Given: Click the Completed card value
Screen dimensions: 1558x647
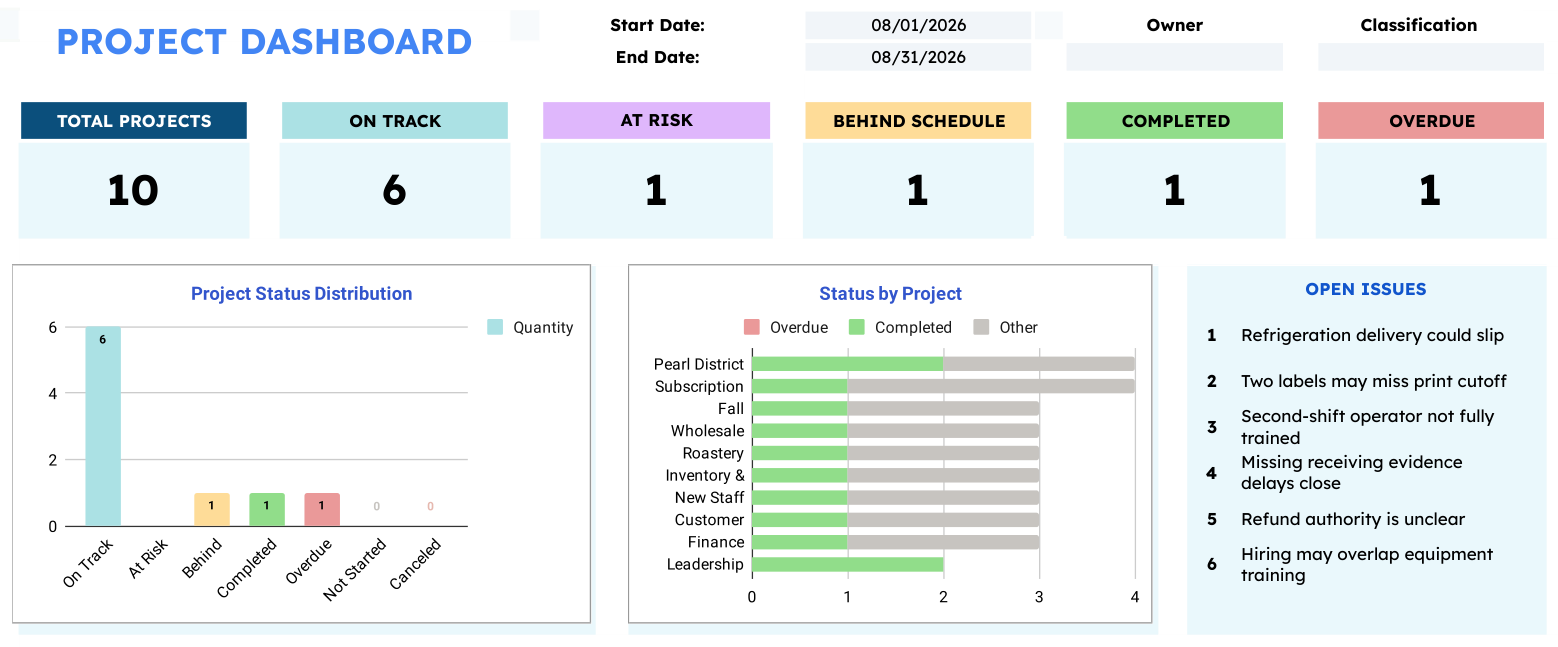Looking at the screenshot, I should 1175,190.
